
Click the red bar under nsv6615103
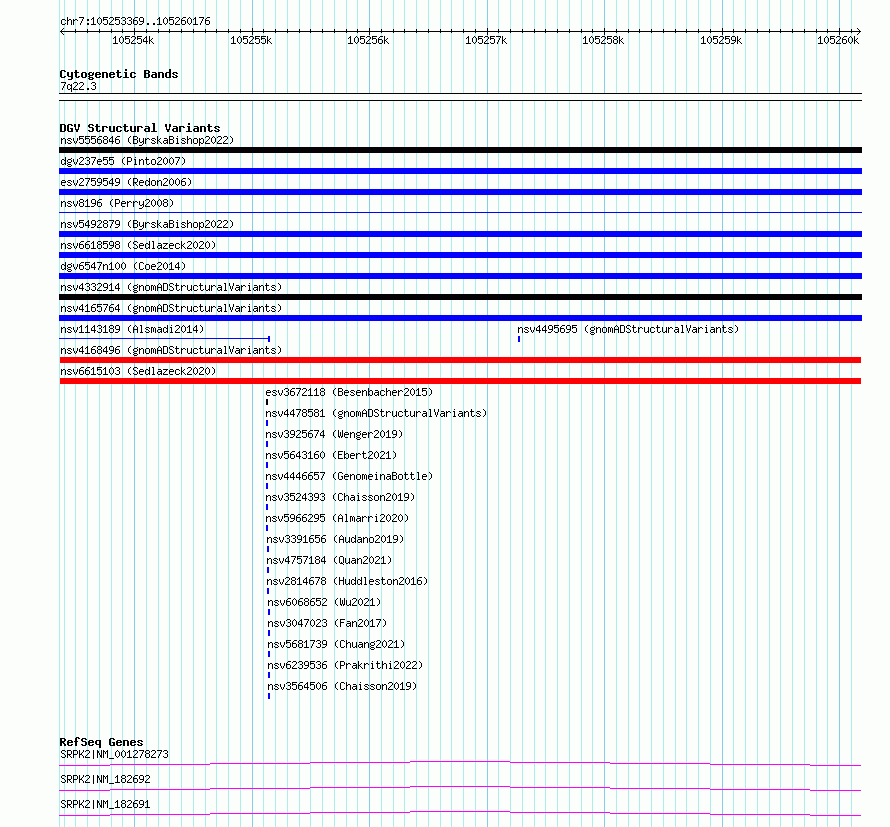point(460,381)
